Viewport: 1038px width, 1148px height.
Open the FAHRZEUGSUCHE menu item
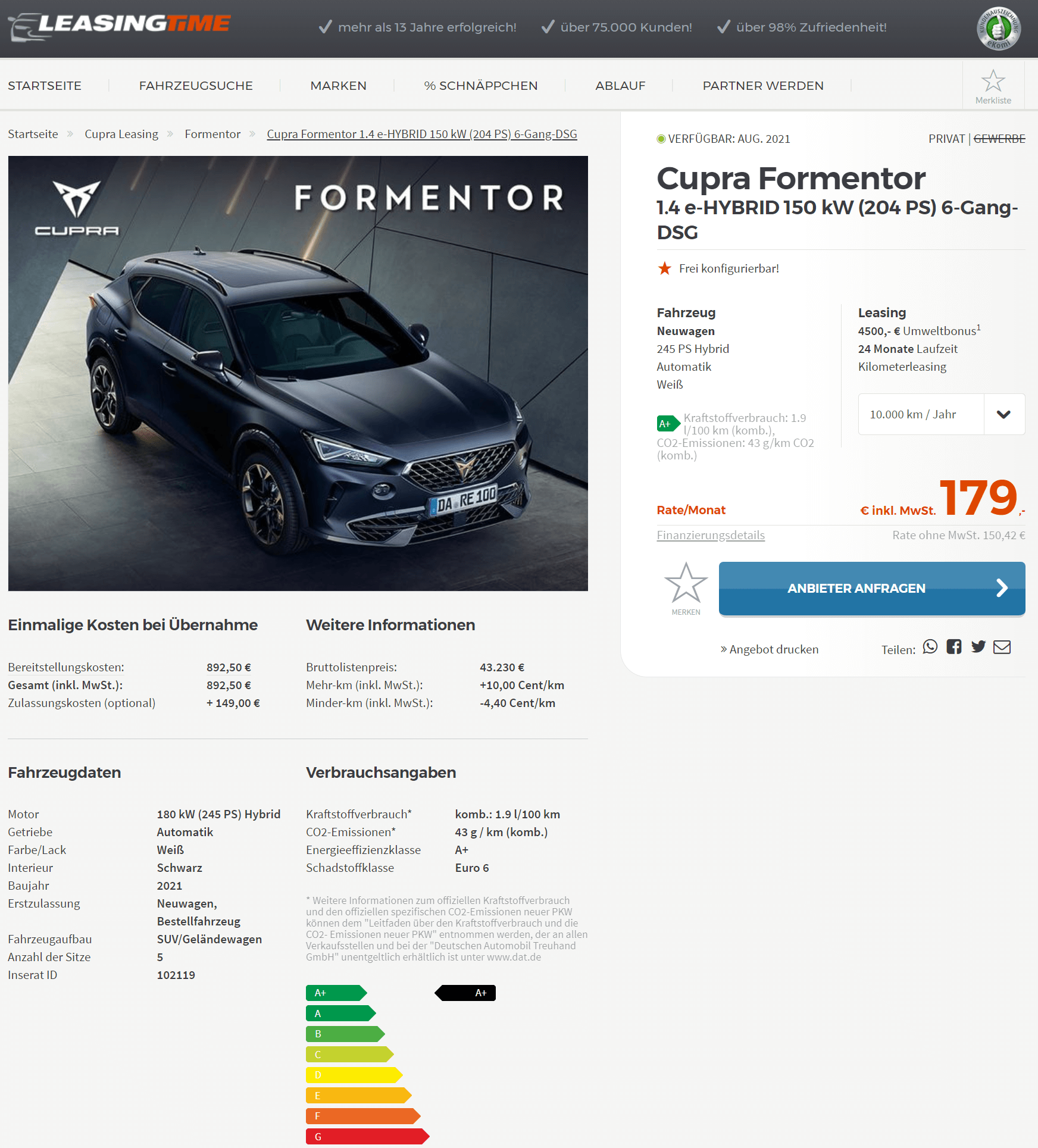coord(196,86)
